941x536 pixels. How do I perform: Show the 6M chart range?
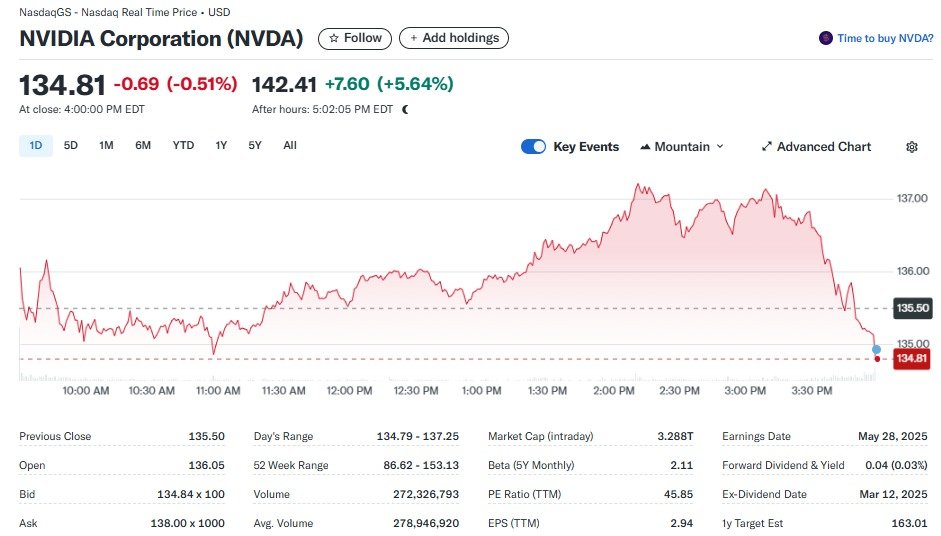click(143, 146)
